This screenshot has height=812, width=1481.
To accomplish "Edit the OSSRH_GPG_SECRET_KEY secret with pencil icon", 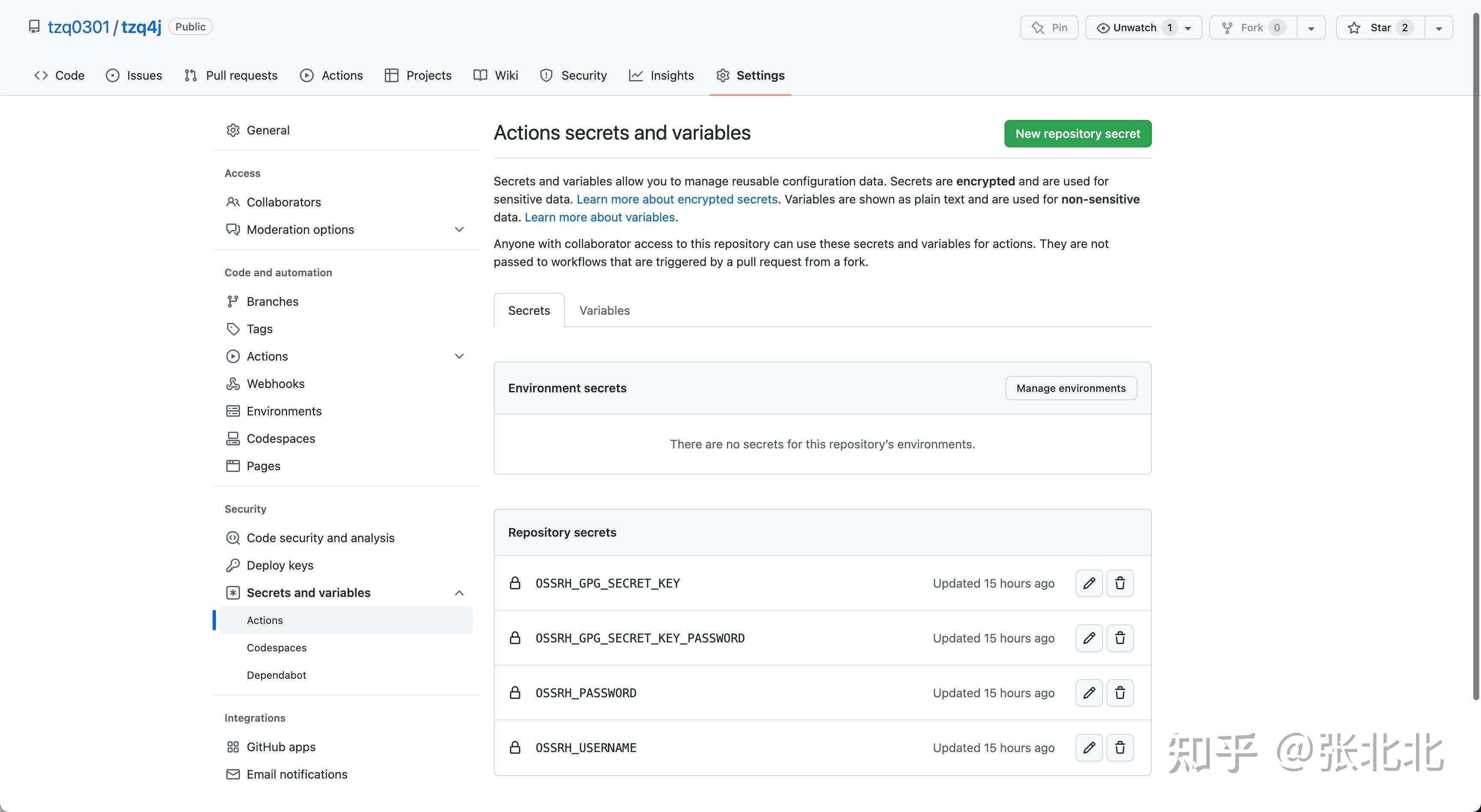I will (1089, 583).
